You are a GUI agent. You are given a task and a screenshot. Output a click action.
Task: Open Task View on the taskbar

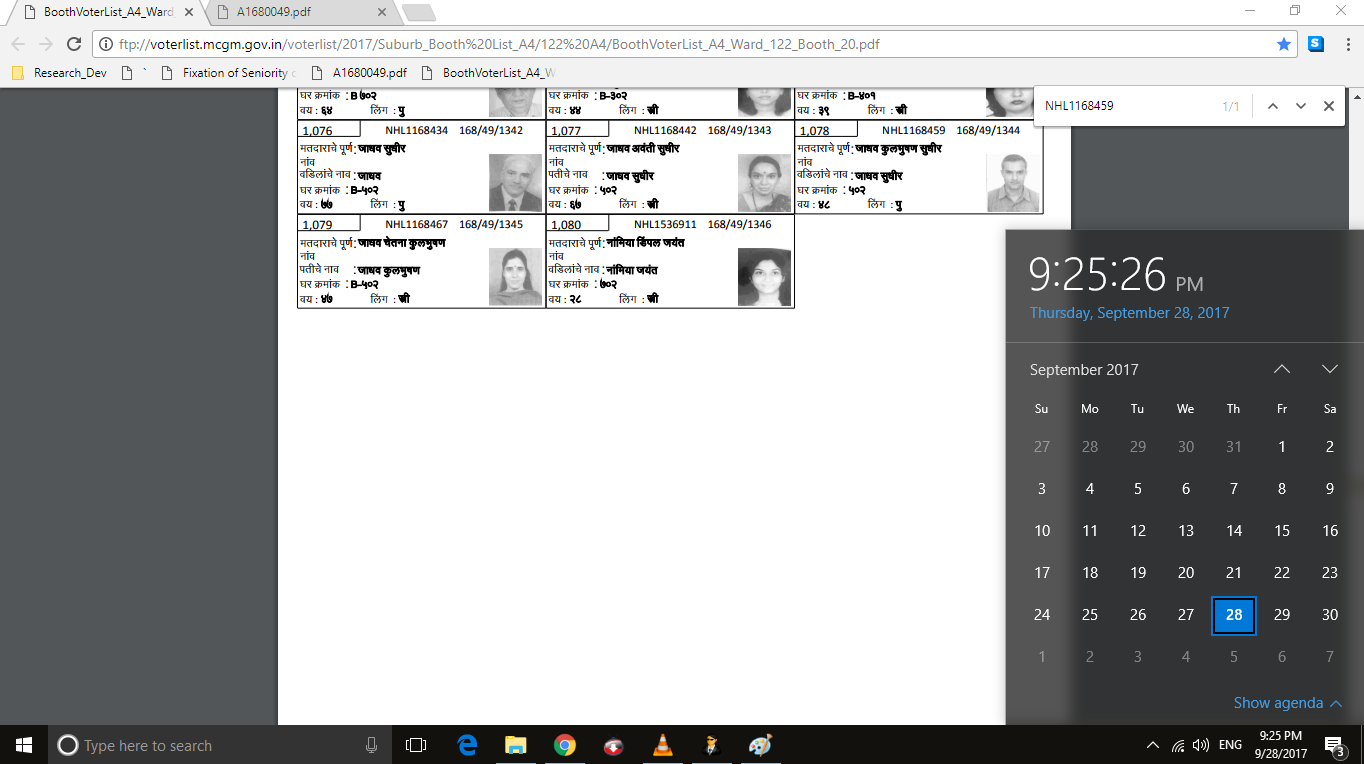416,745
